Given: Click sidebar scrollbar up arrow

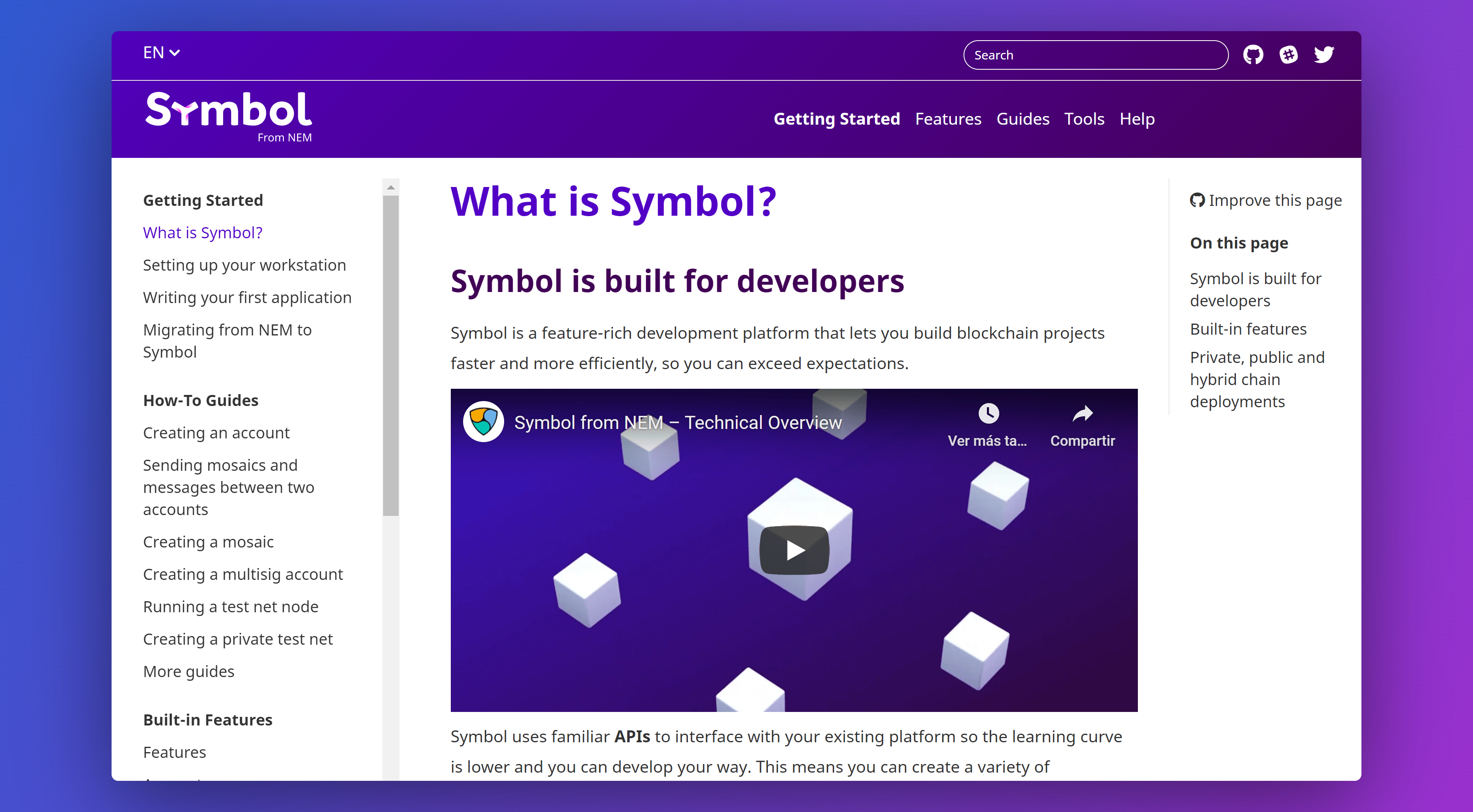Looking at the screenshot, I should [x=391, y=187].
